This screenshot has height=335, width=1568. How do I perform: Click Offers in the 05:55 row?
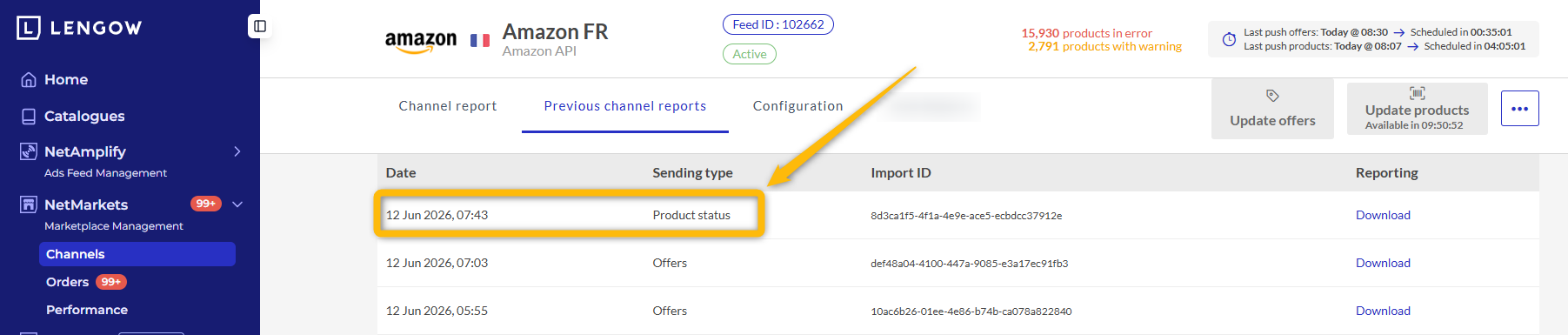pos(670,312)
